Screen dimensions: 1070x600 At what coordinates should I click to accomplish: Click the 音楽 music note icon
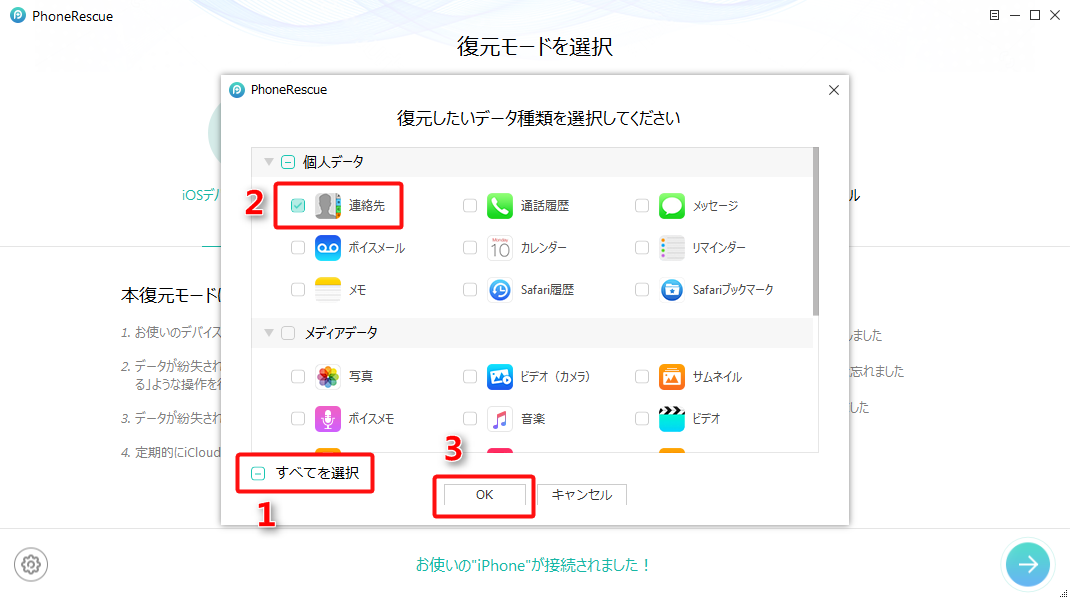(x=500, y=418)
